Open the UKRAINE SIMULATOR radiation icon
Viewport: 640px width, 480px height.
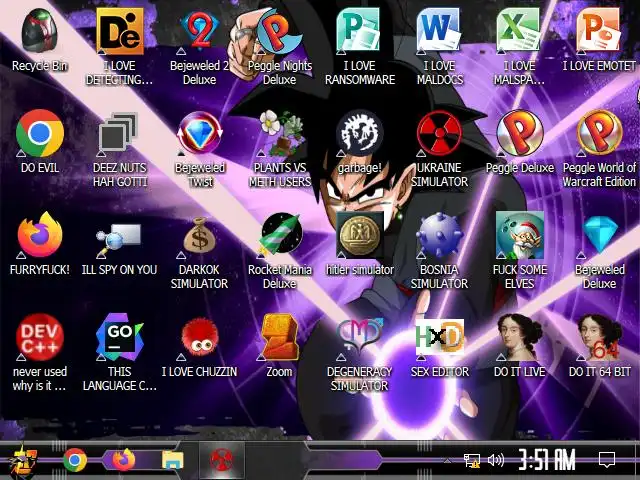[439, 133]
